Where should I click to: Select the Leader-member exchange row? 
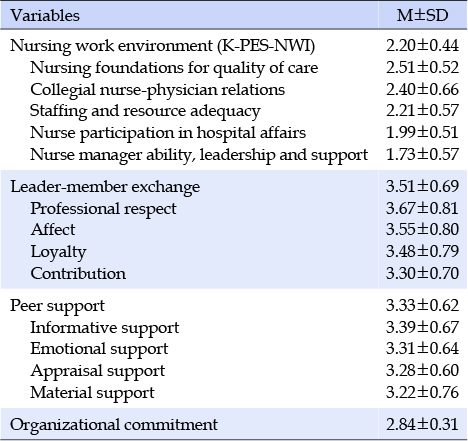[234, 187]
